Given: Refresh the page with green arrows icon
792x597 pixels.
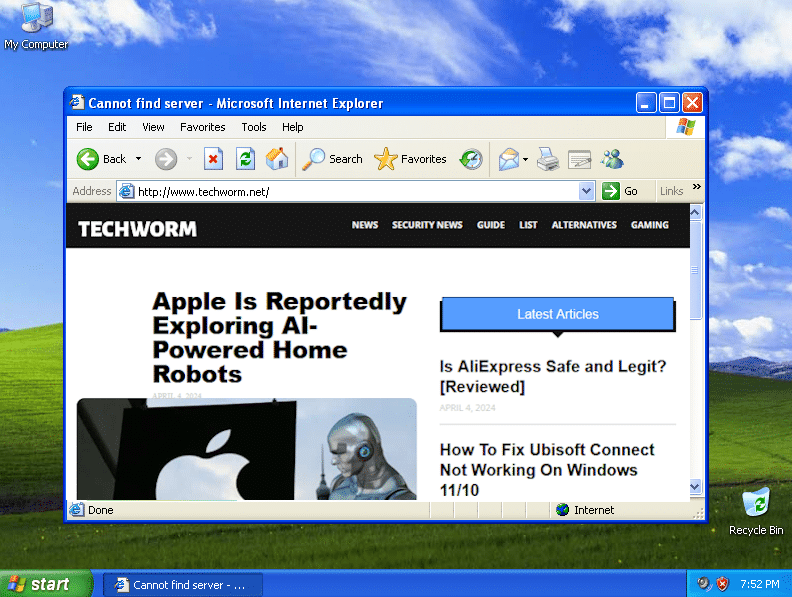Looking at the screenshot, I should [245, 159].
